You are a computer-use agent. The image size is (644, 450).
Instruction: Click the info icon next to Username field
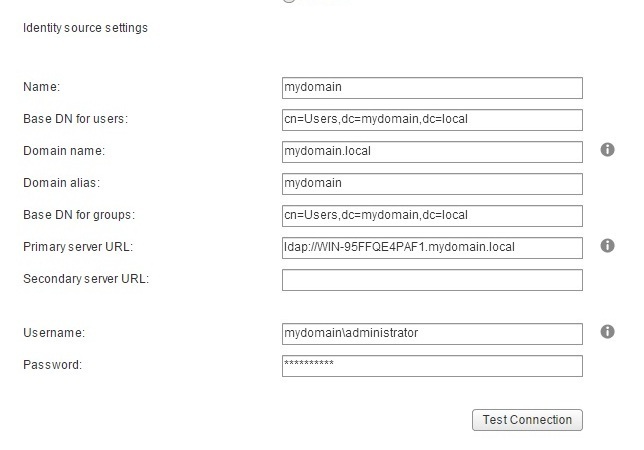[x=607, y=332]
